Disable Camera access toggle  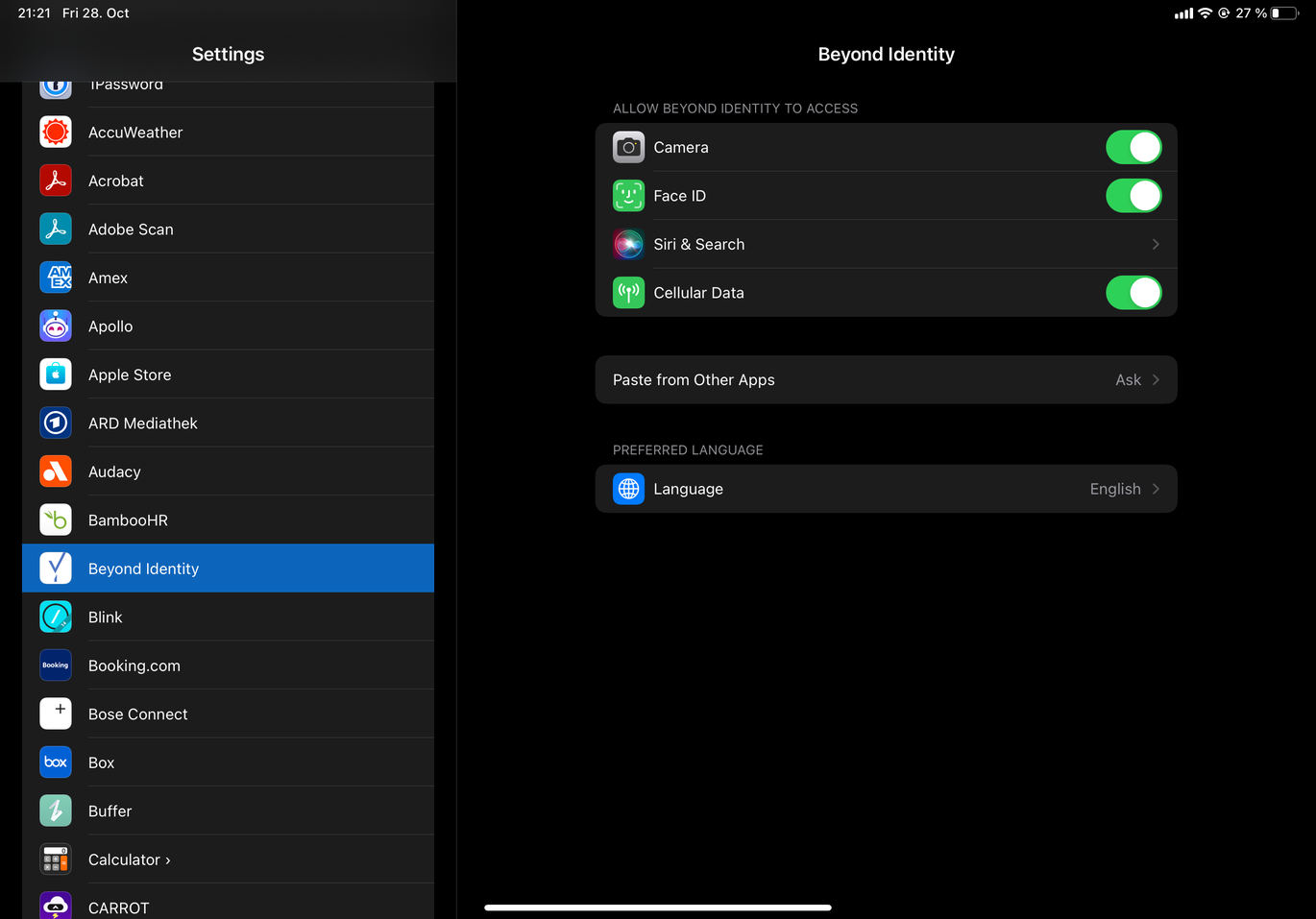(1133, 148)
